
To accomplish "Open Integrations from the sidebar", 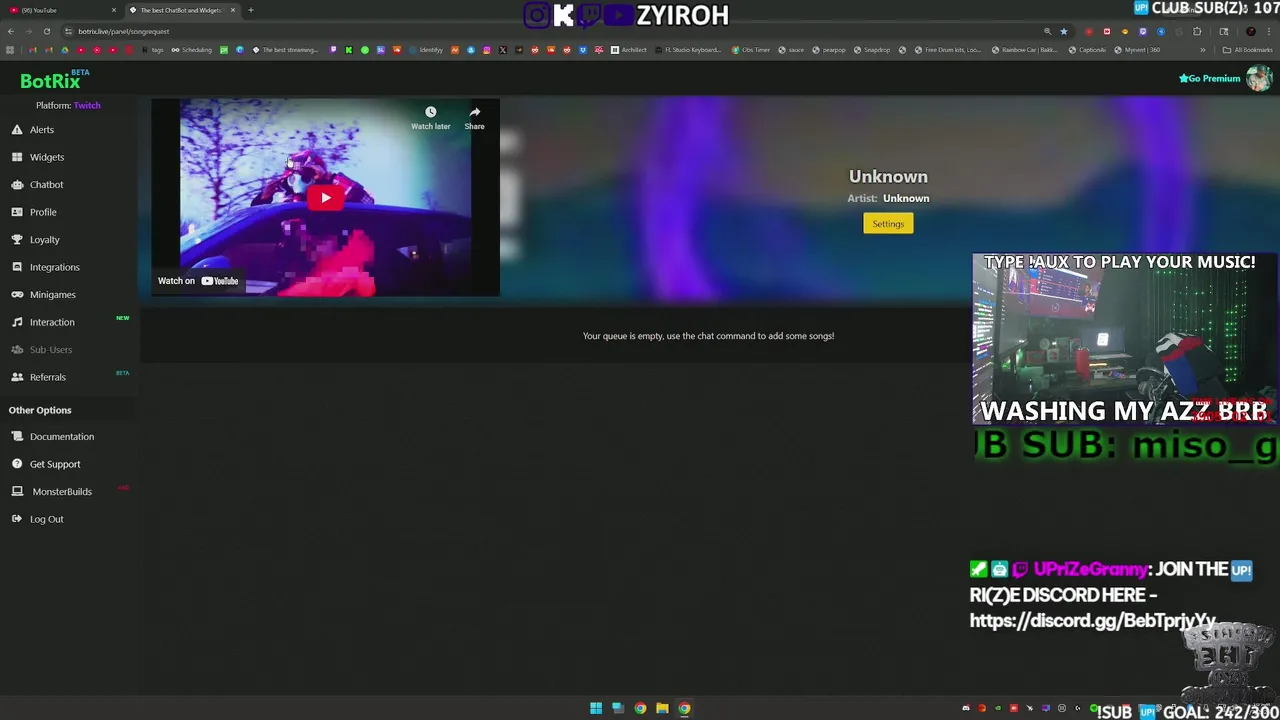I will [55, 267].
